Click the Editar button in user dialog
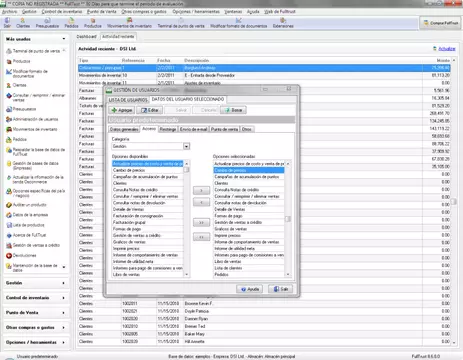Screen dimensions: 463x360 pyautogui.click(x=150, y=110)
